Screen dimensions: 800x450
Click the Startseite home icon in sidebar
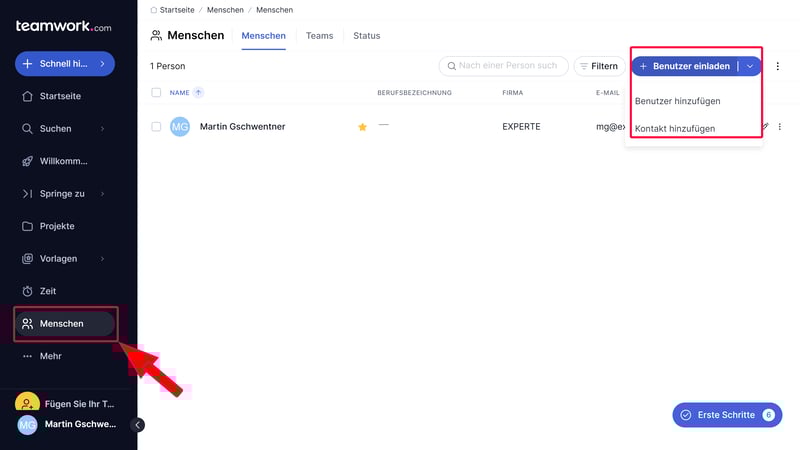coord(28,96)
